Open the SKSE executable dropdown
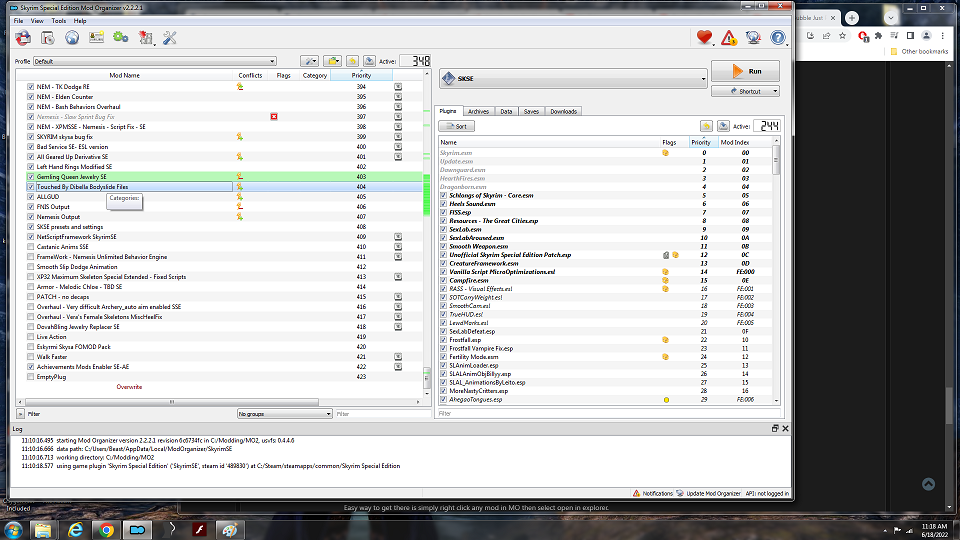Screen dimensions: 960x540 point(573,78)
